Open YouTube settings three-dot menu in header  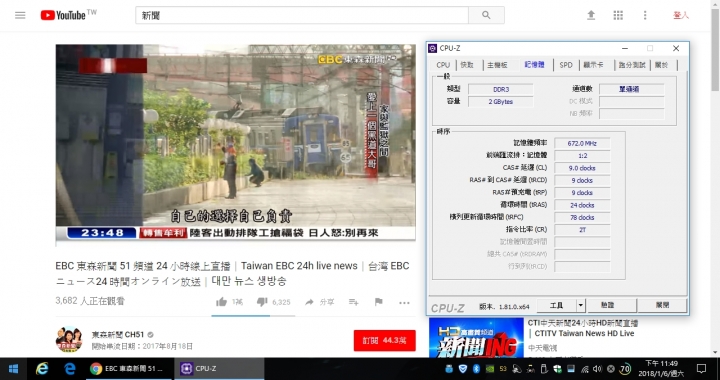(645, 15)
